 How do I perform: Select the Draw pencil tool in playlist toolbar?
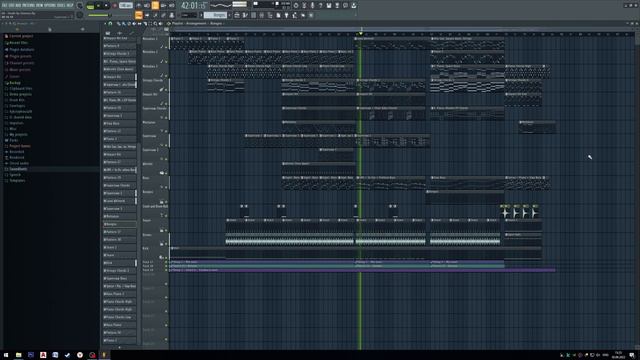pos(119,24)
